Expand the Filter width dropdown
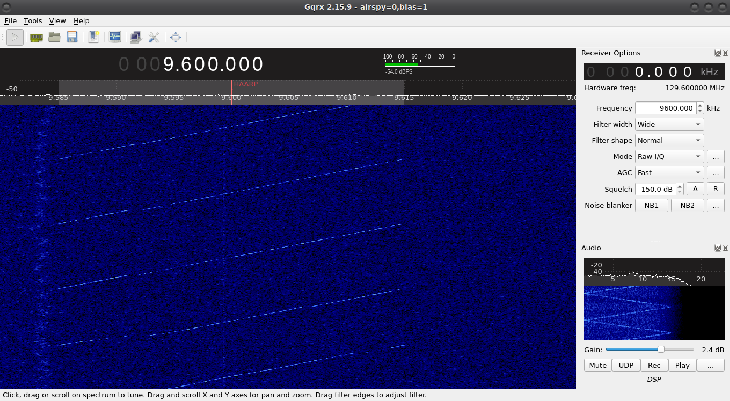The image size is (730, 401). (669, 124)
